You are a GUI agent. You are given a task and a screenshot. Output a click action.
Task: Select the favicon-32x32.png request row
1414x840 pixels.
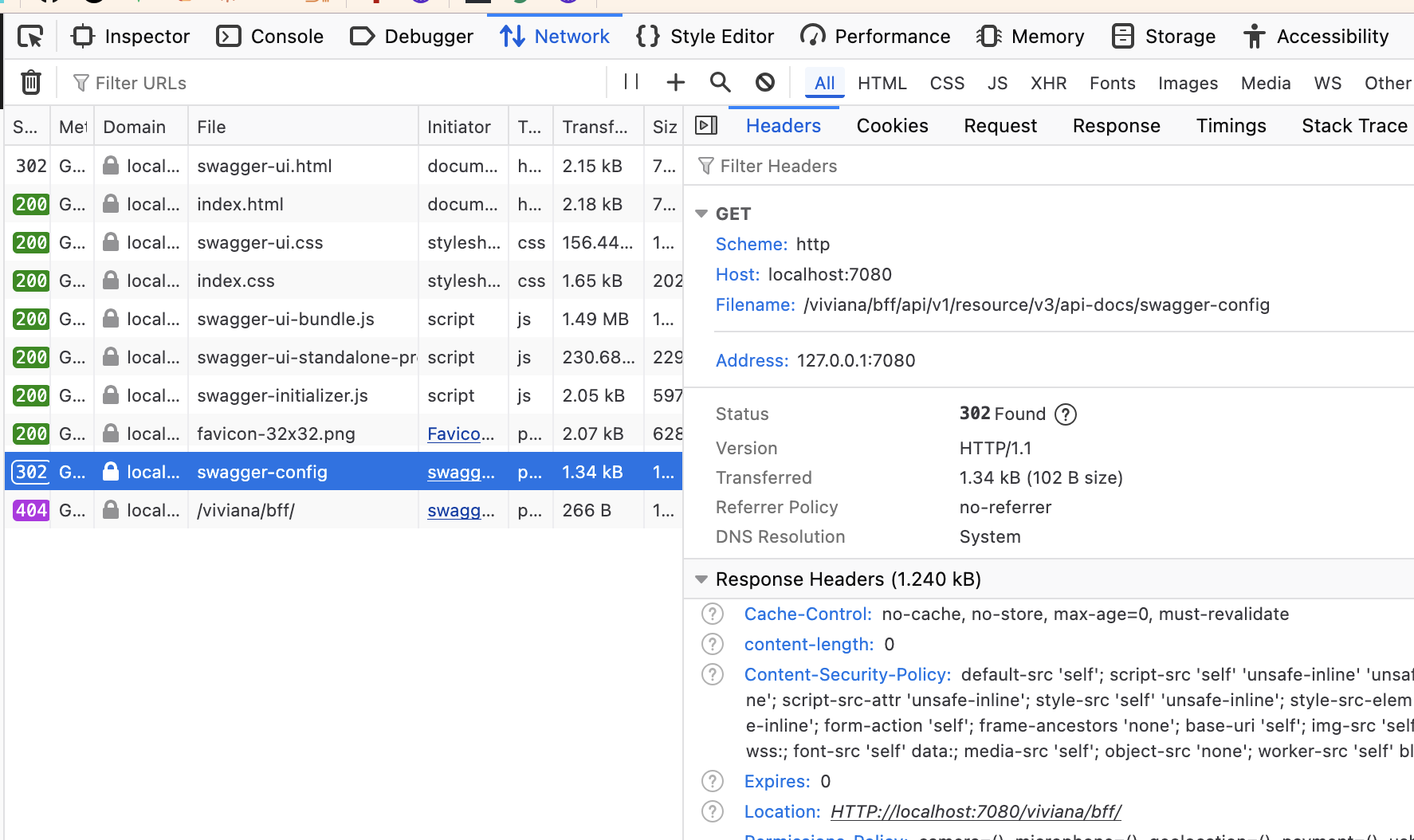point(344,434)
